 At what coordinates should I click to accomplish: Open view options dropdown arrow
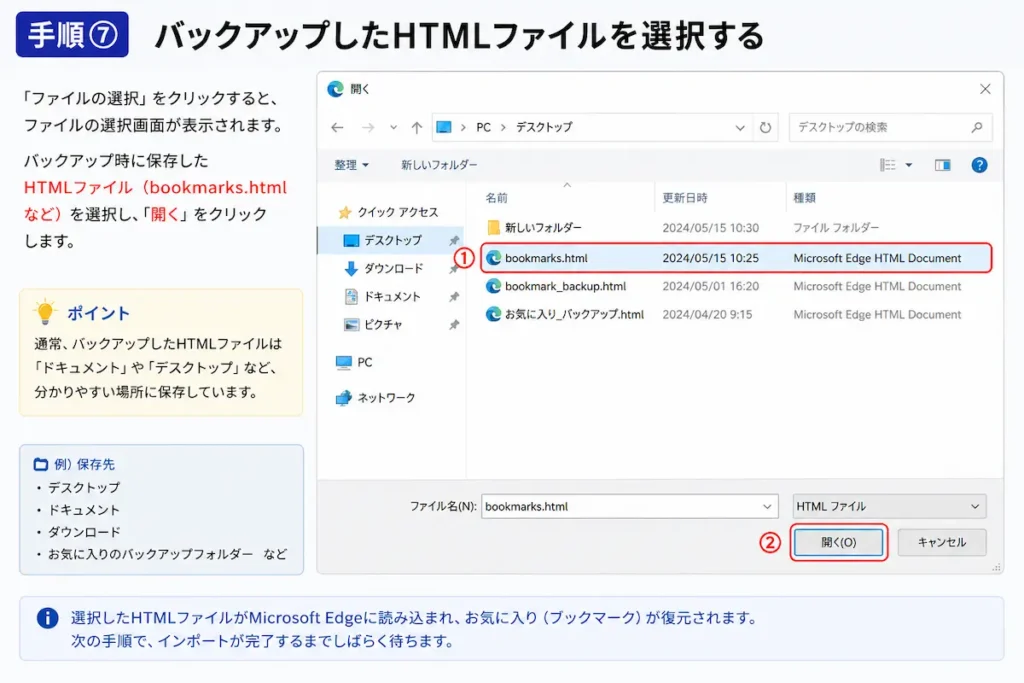click(x=908, y=165)
